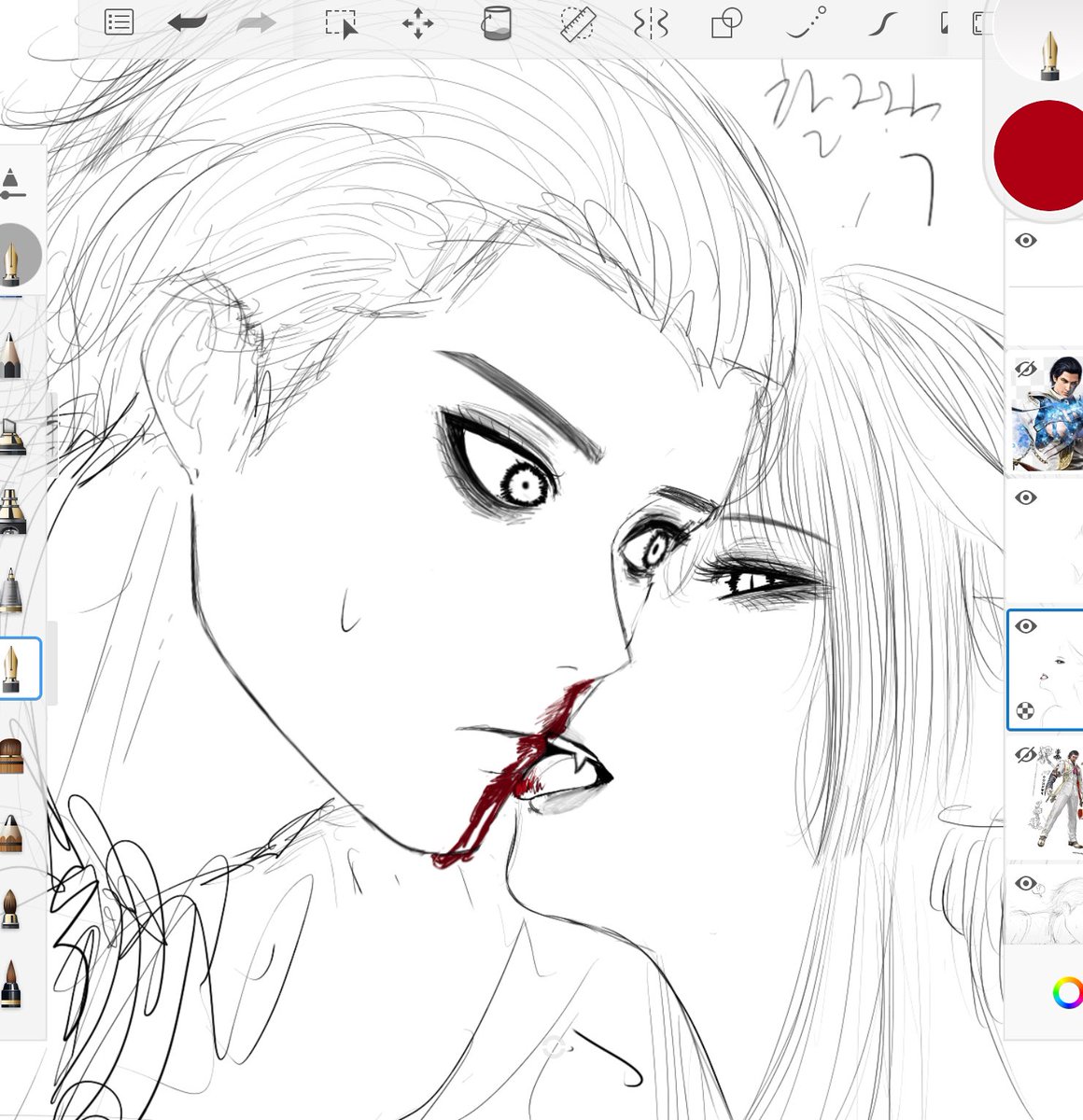Image resolution: width=1083 pixels, height=1120 pixels.
Task: Open the color wheel editor
Action: (1066, 993)
